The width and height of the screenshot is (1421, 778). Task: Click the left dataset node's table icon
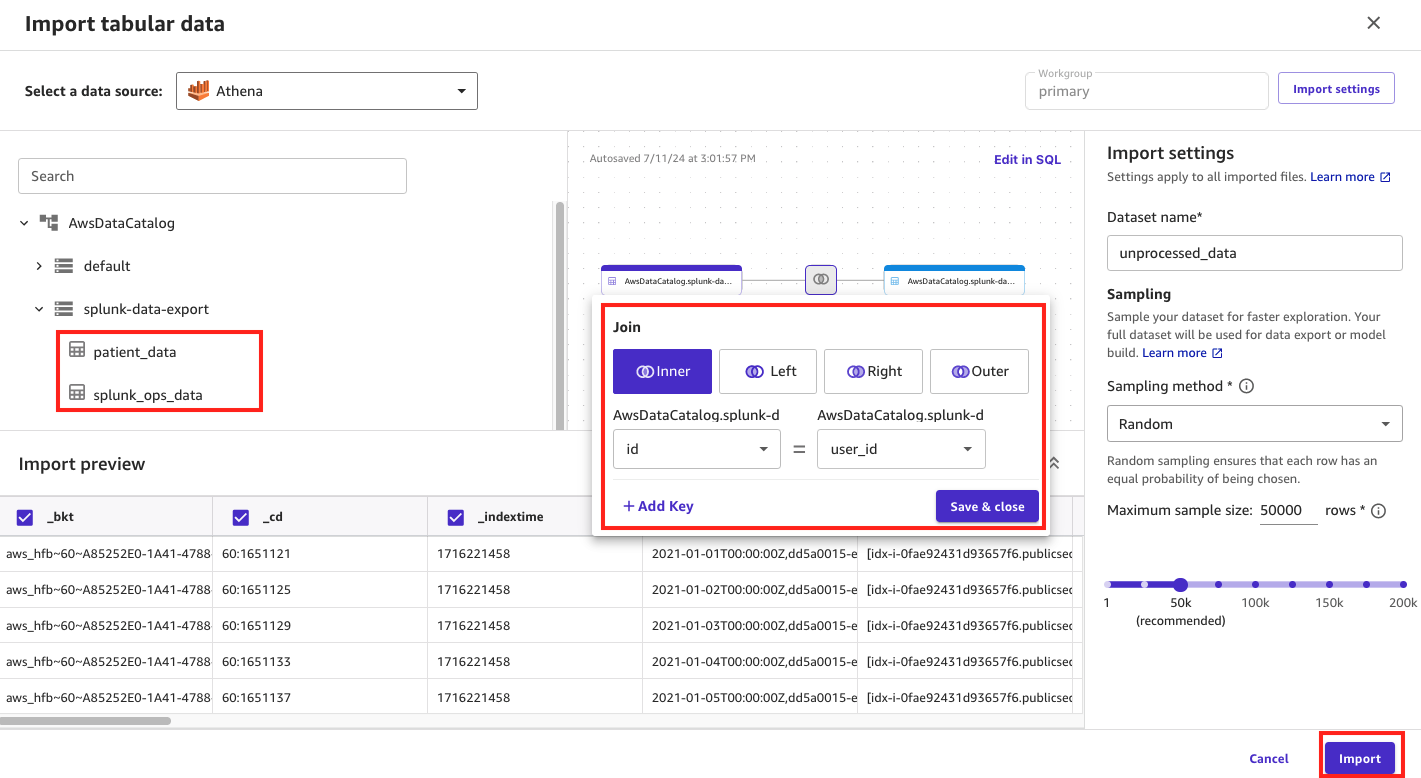point(614,280)
